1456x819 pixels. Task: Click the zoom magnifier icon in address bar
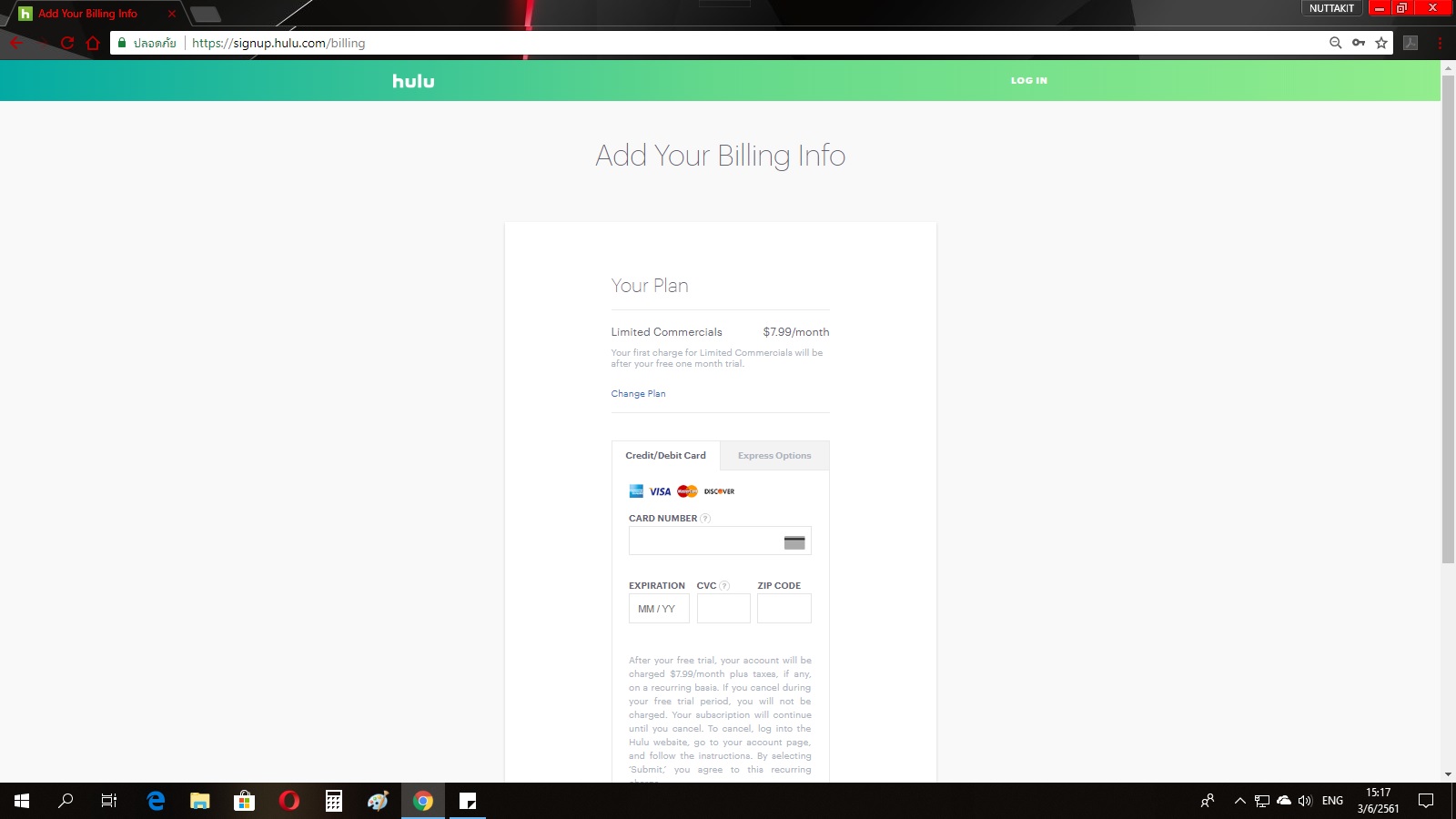(x=1335, y=43)
